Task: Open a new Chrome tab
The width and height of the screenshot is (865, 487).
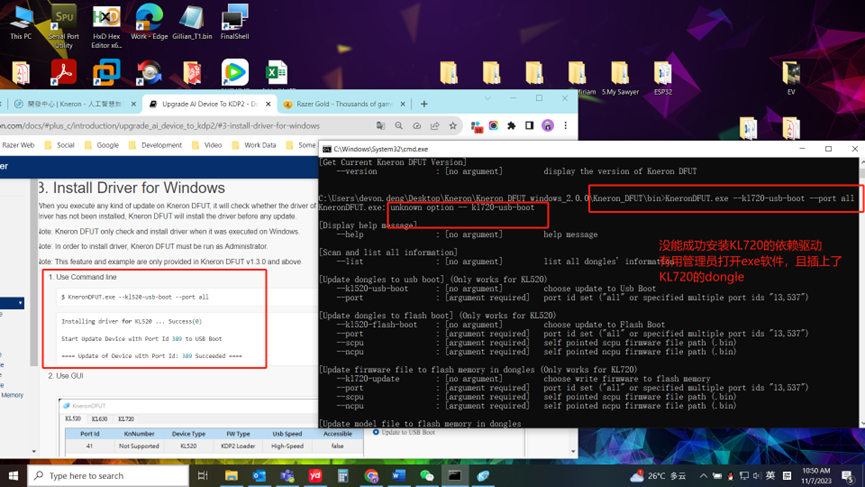Action: (424, 104)
